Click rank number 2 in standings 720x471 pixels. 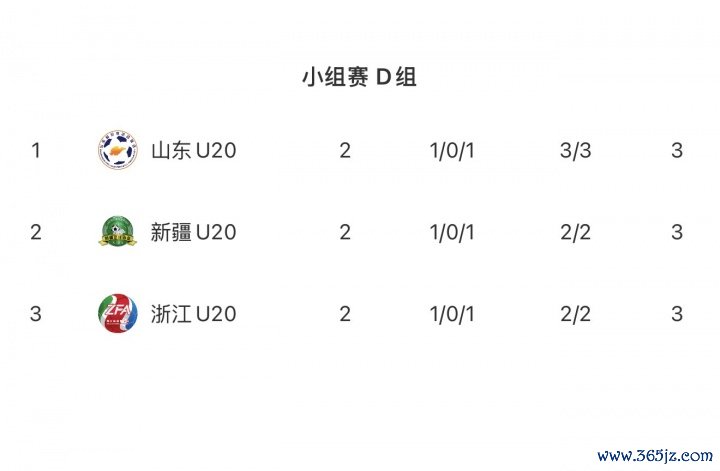point(36,232)
